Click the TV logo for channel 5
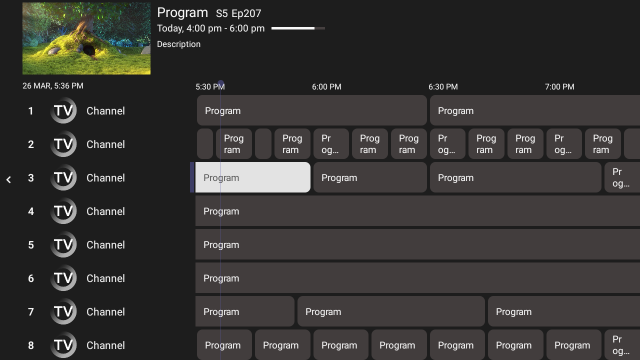This screenshot has height=360, width=640. pos(63,244)
